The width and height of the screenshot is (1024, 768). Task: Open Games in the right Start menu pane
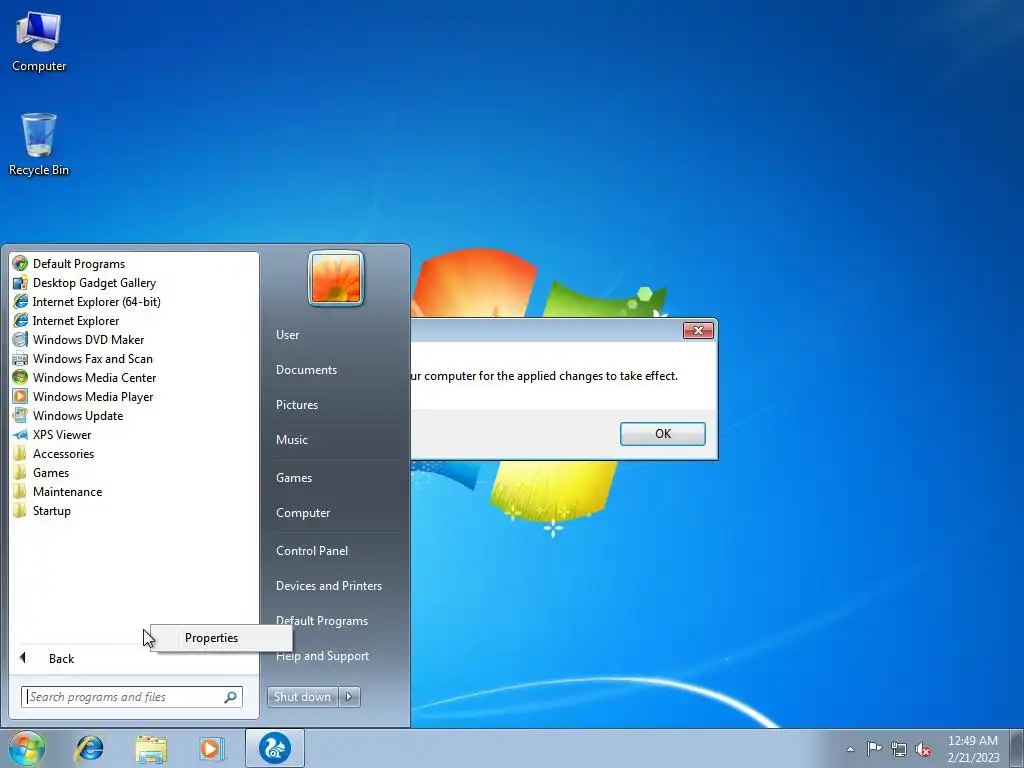tap(294, 477)
